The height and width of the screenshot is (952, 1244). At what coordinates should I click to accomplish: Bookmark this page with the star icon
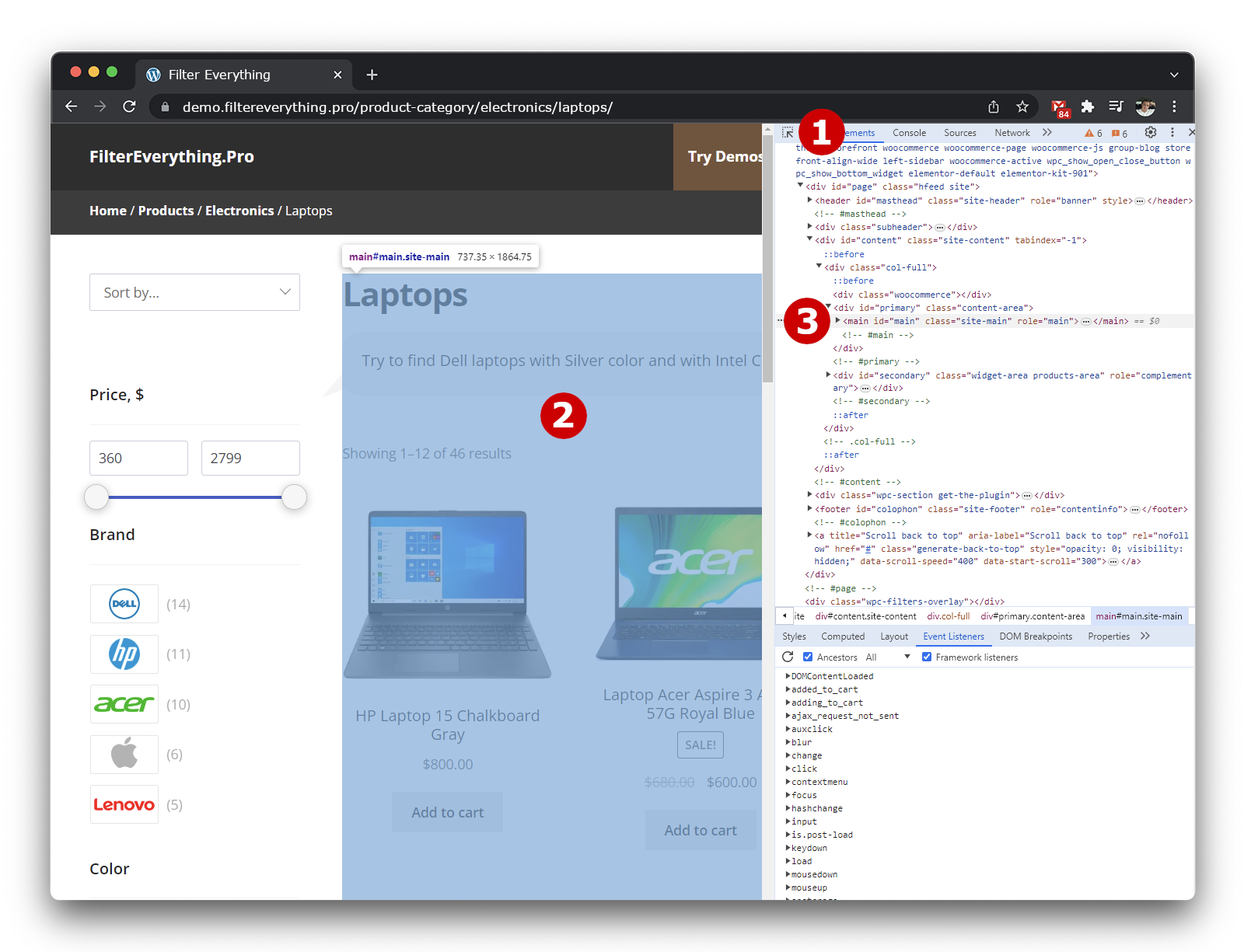(x=1022, y=106)
